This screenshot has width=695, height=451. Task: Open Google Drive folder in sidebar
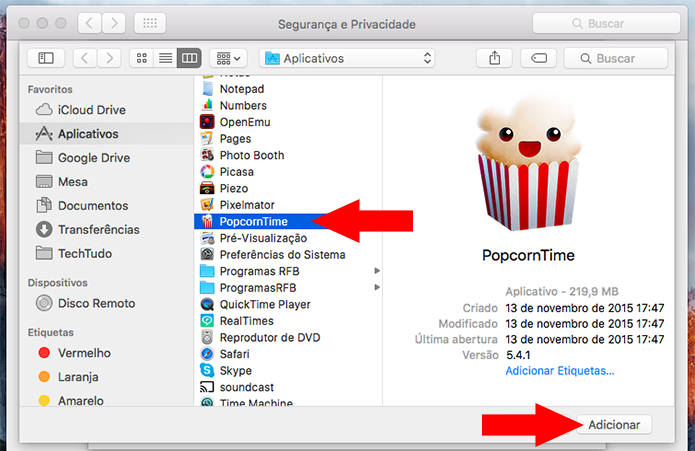[x=106, y=158]
